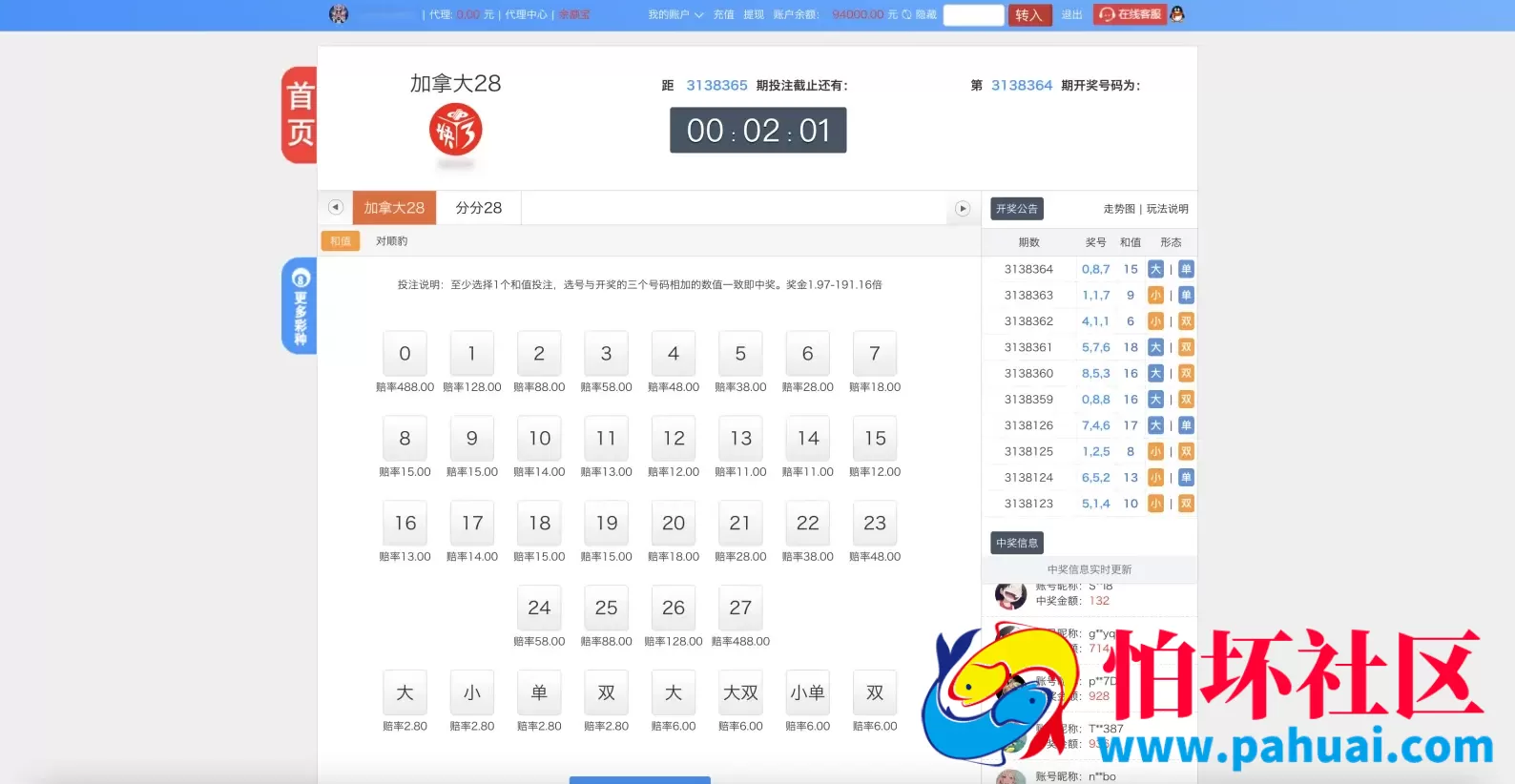Open the 提现 withdraw link
The height and width of the screenshot is (784, 1515).
coord(754,14)
